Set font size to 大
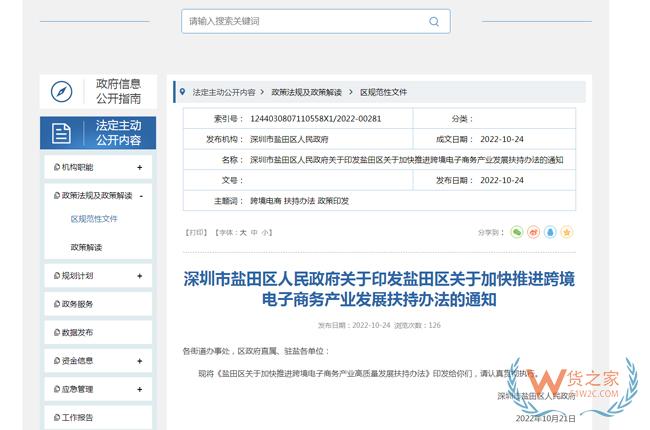This screenshot has width=650, height=430. tap(243, 233)
